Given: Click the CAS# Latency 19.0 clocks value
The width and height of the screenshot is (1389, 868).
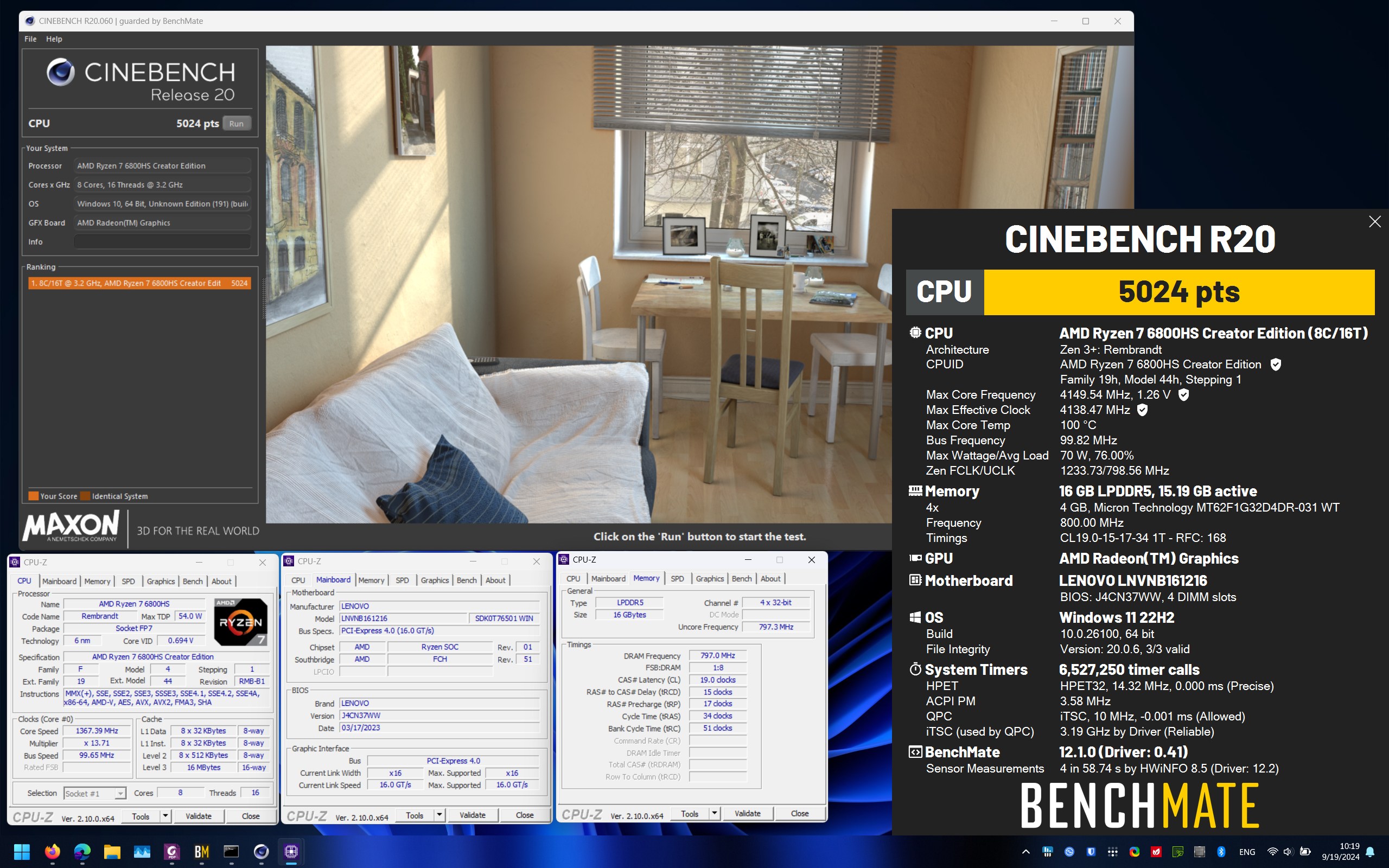Looking at the screenshot, I should pyautogui.click(x=717, y=680).
